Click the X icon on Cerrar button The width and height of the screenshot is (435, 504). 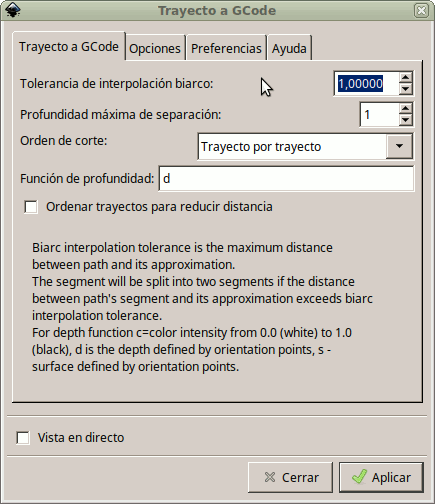click(270, 477)
